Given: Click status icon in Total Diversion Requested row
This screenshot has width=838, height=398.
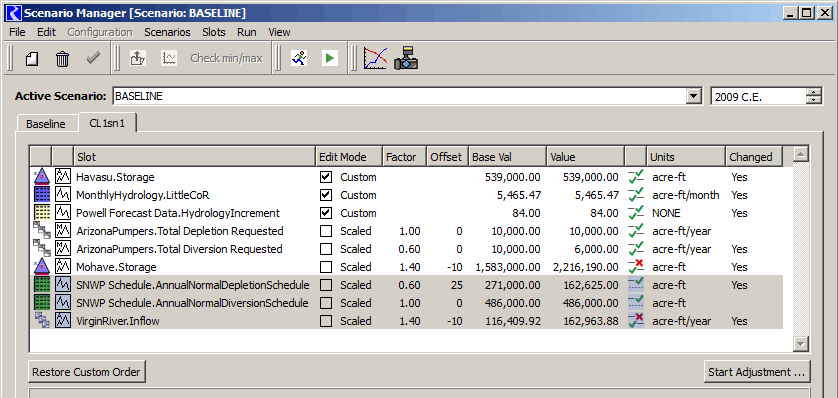Looking at the screenshot, I should [x=636, y=249].
